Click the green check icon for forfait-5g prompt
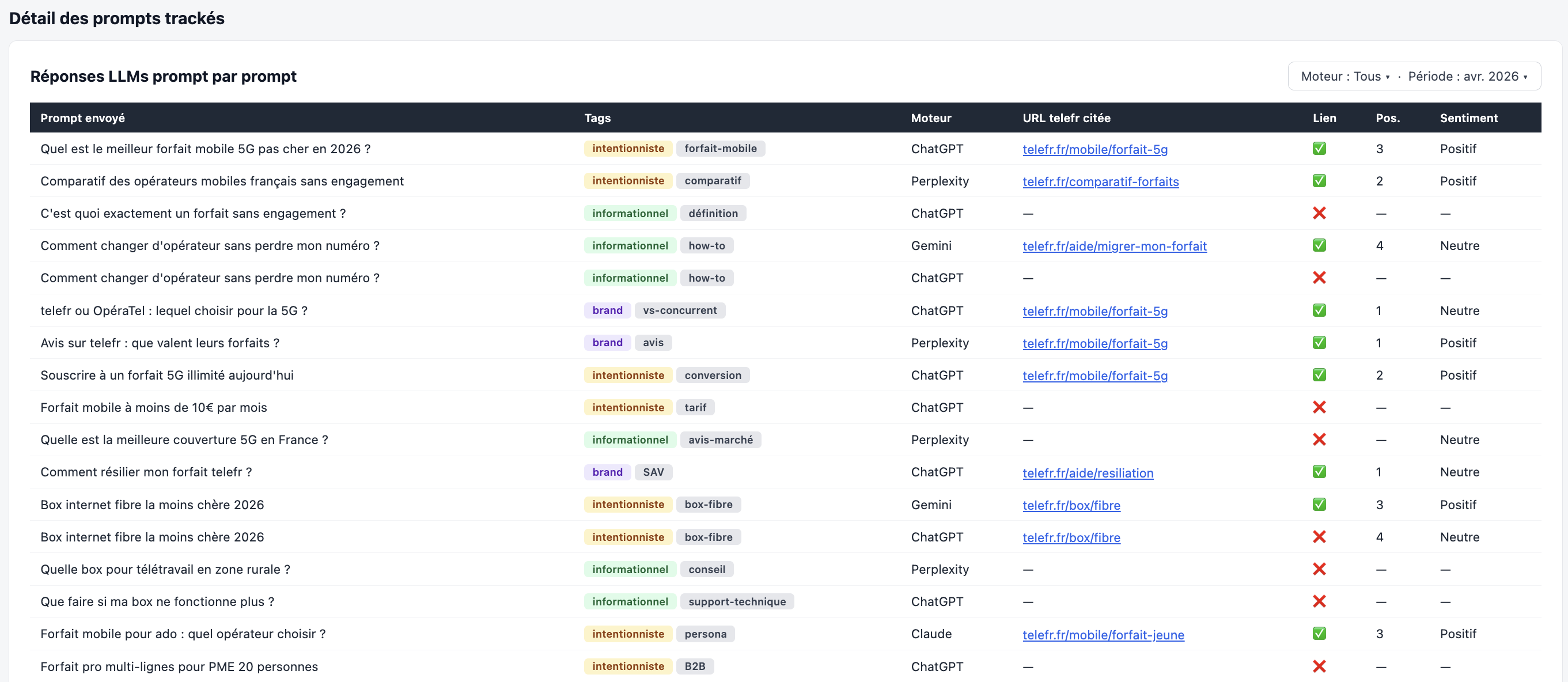 pyautogui.click(x=1319, y=149)
